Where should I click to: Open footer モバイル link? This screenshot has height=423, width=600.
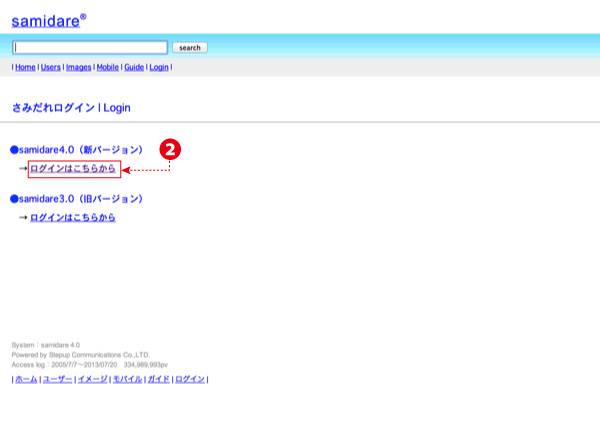click(127, 379)
